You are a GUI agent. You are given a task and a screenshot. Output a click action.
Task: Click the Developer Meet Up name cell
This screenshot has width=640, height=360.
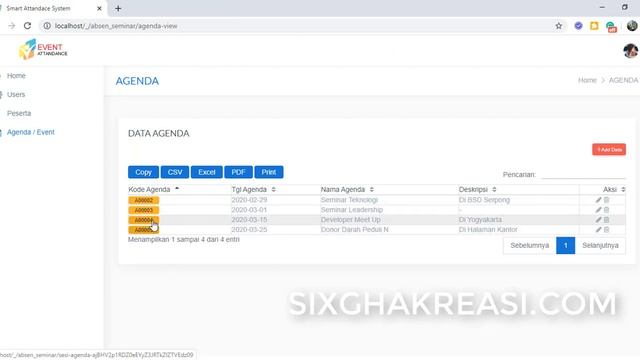pyautogui.click(x=350, y=220)
